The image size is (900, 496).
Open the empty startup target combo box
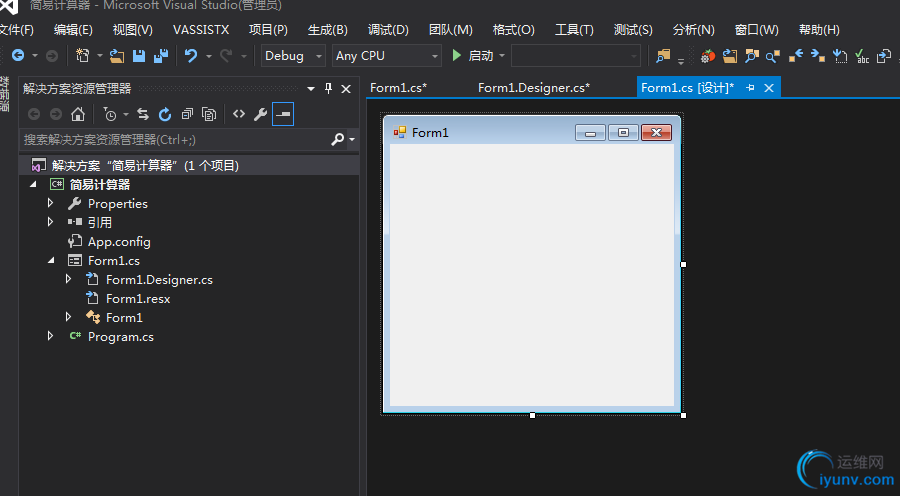(x=576, y=56)
